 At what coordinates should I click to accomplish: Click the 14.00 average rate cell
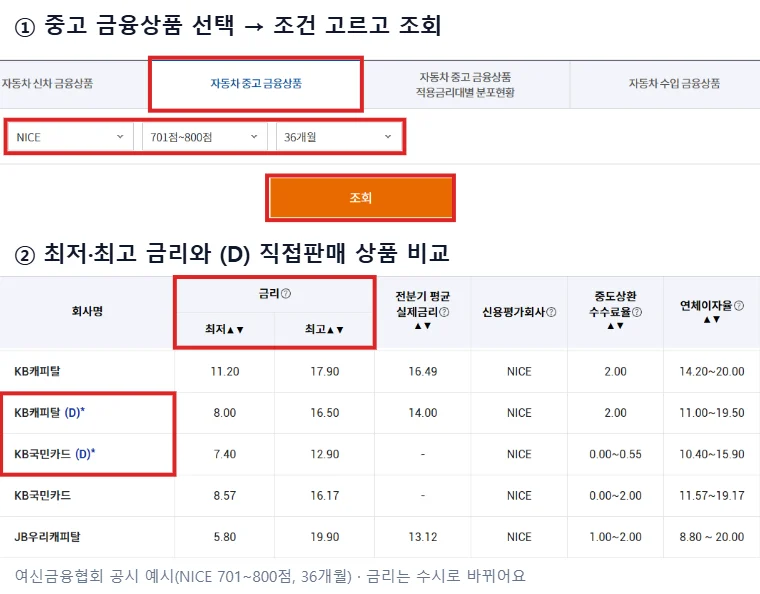pyautogui.click(x=423, y=413)
